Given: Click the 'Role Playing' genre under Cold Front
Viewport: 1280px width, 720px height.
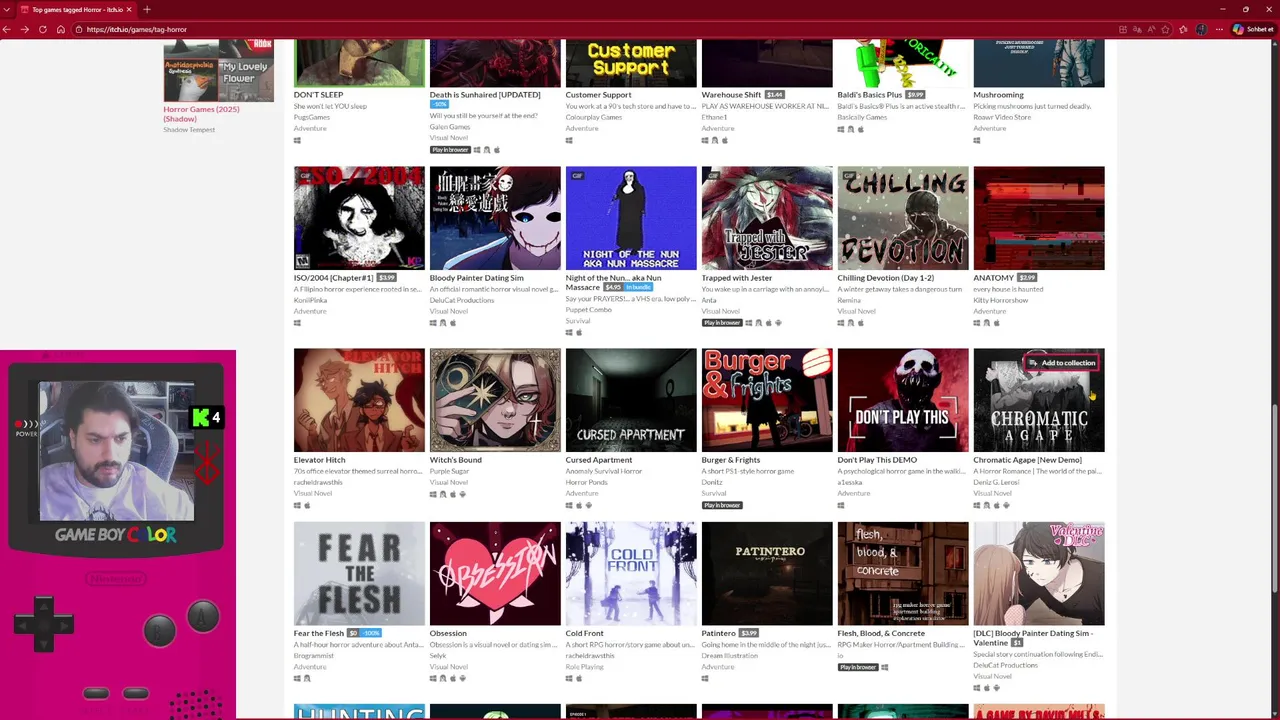Looking at the screenshot, I should click(x=585, y=667).
